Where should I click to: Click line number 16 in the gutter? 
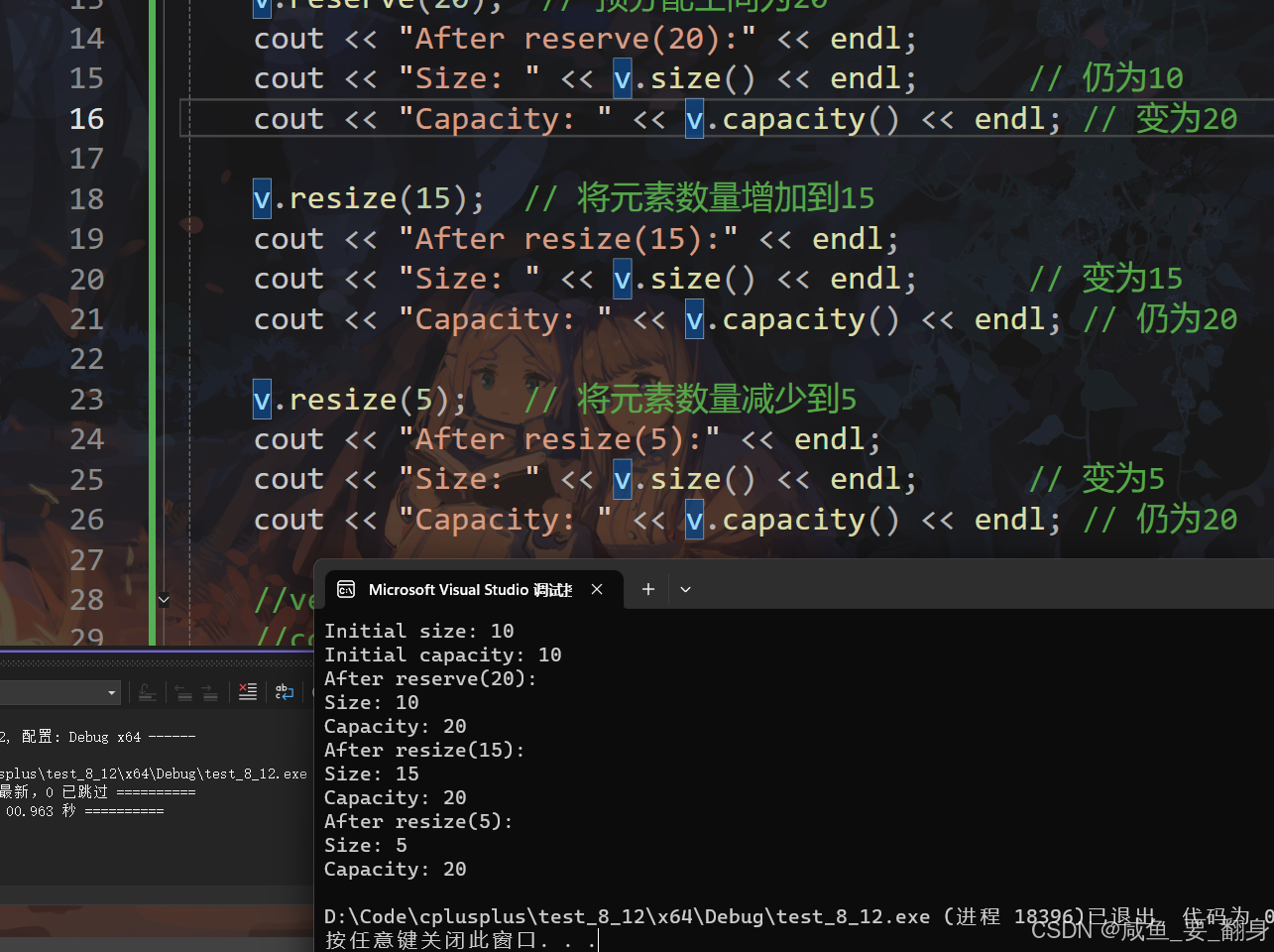click(86, 119)
